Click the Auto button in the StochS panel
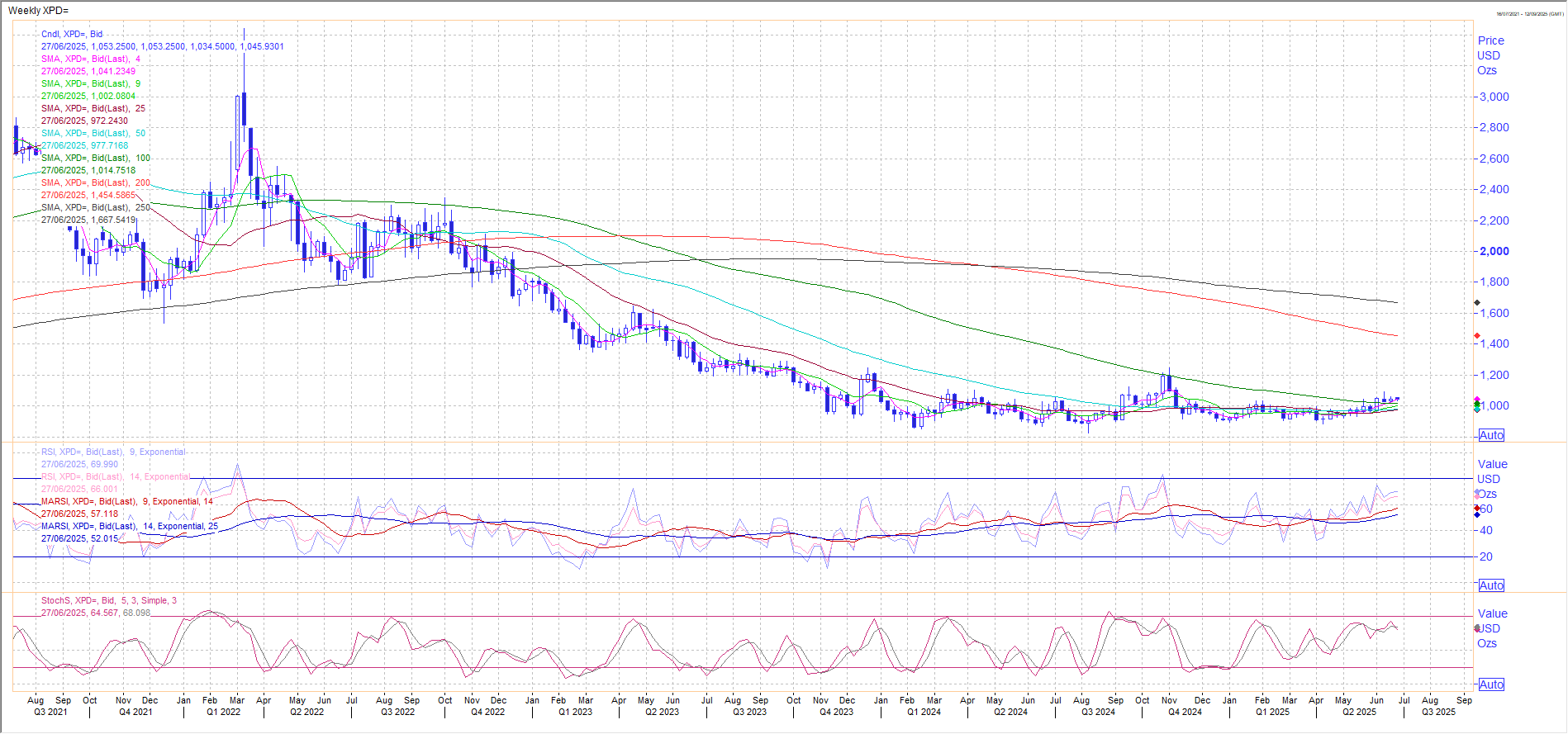 click(1491, 684)
